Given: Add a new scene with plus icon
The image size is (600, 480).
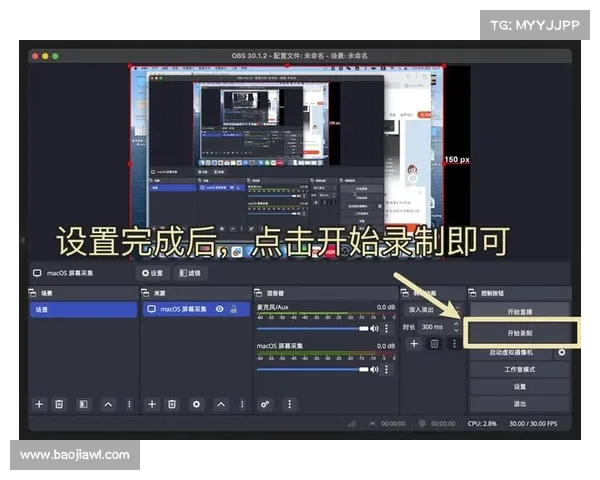Looking at the screenshot, I should 39,404.
